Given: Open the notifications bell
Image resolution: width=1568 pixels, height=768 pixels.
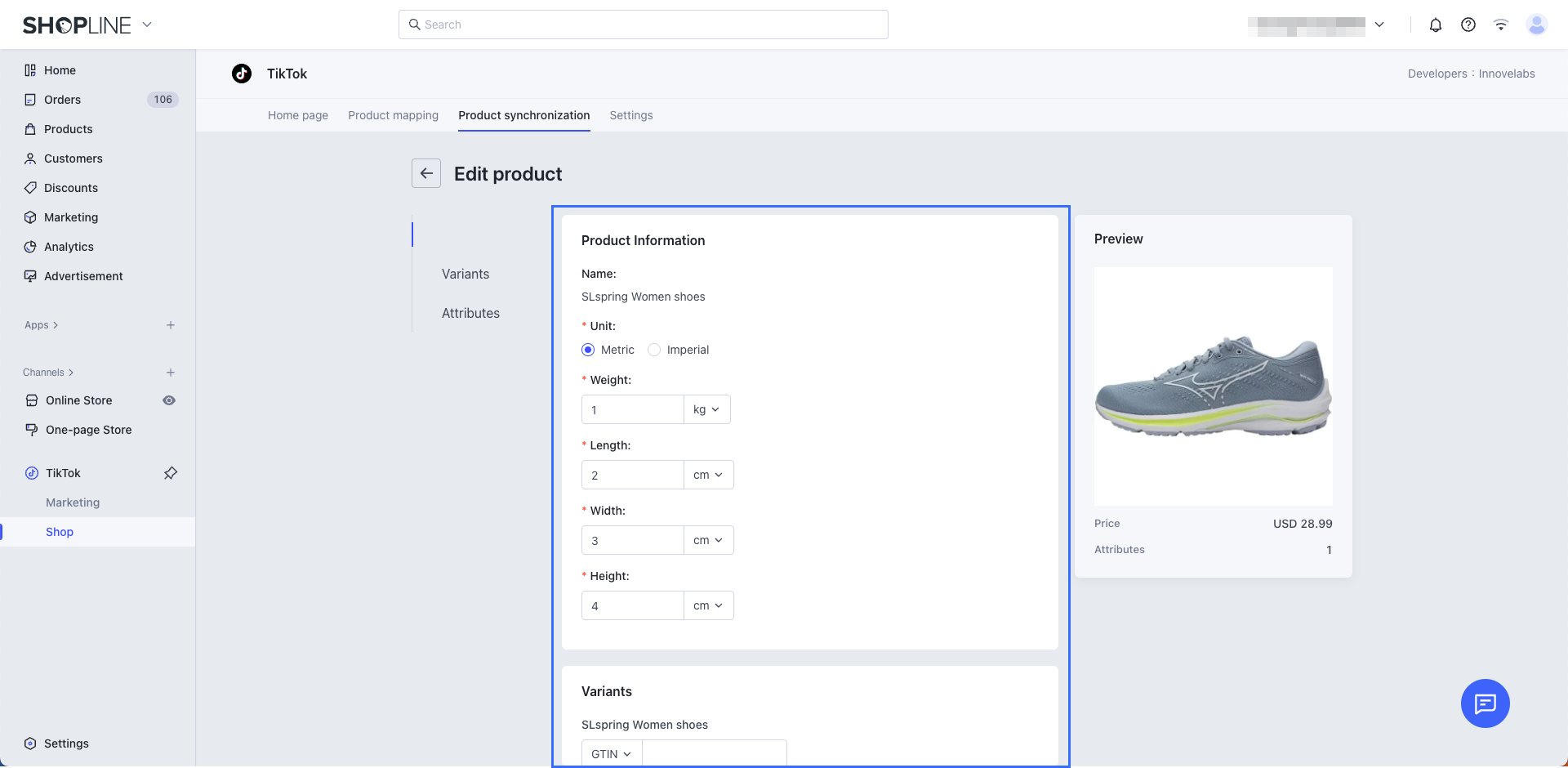Looking at the screenshot, I should 1435,25.
